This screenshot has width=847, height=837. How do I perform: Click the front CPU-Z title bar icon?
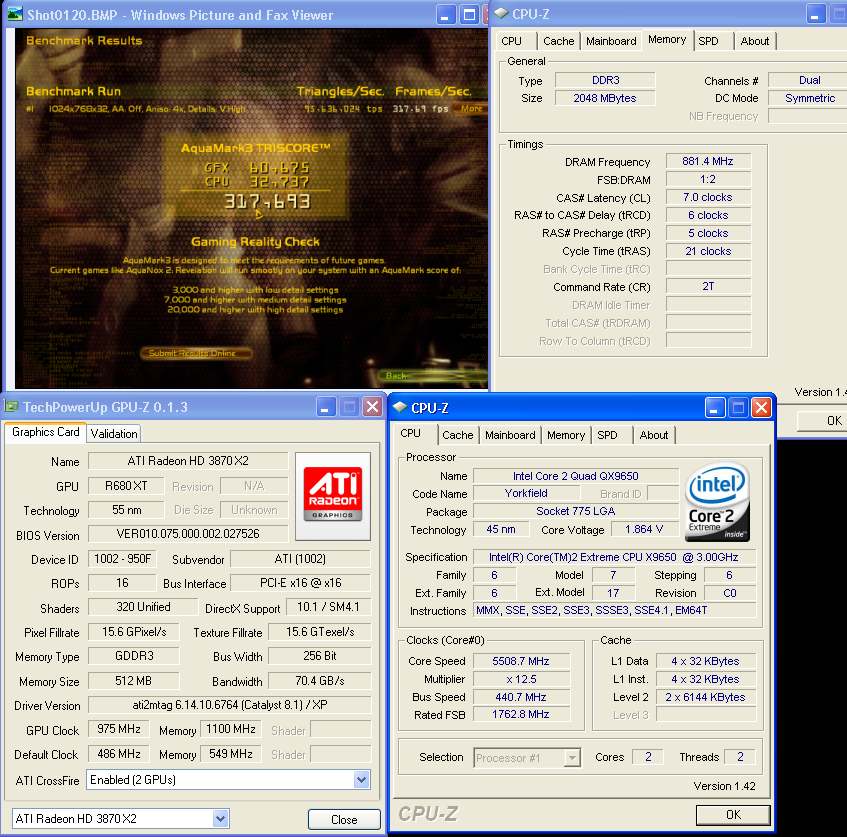tap(400, 407)
